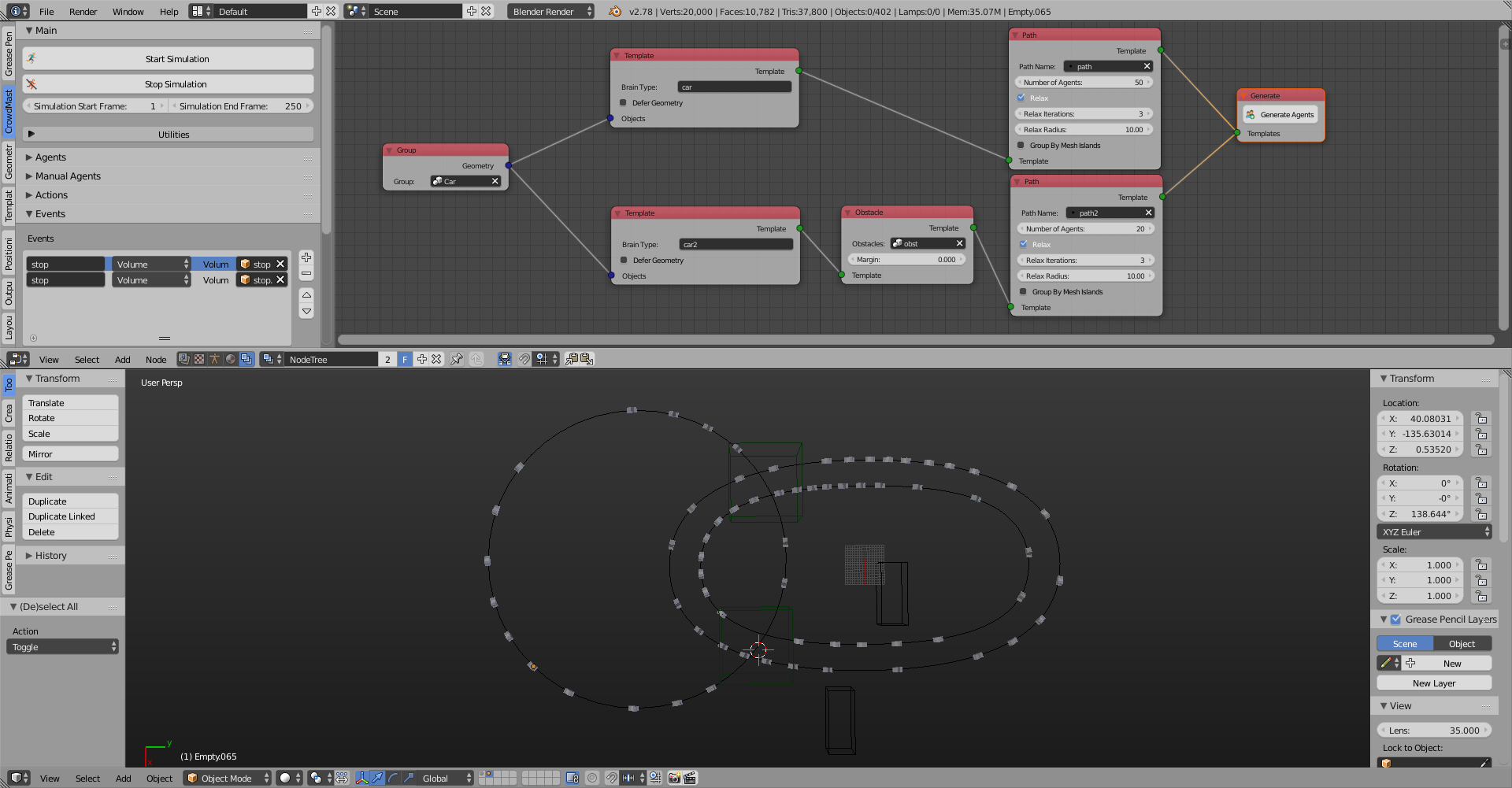Clear the 'stop' volume object in first event
The height and width of the screenshot is (788, 1512).
280,265
